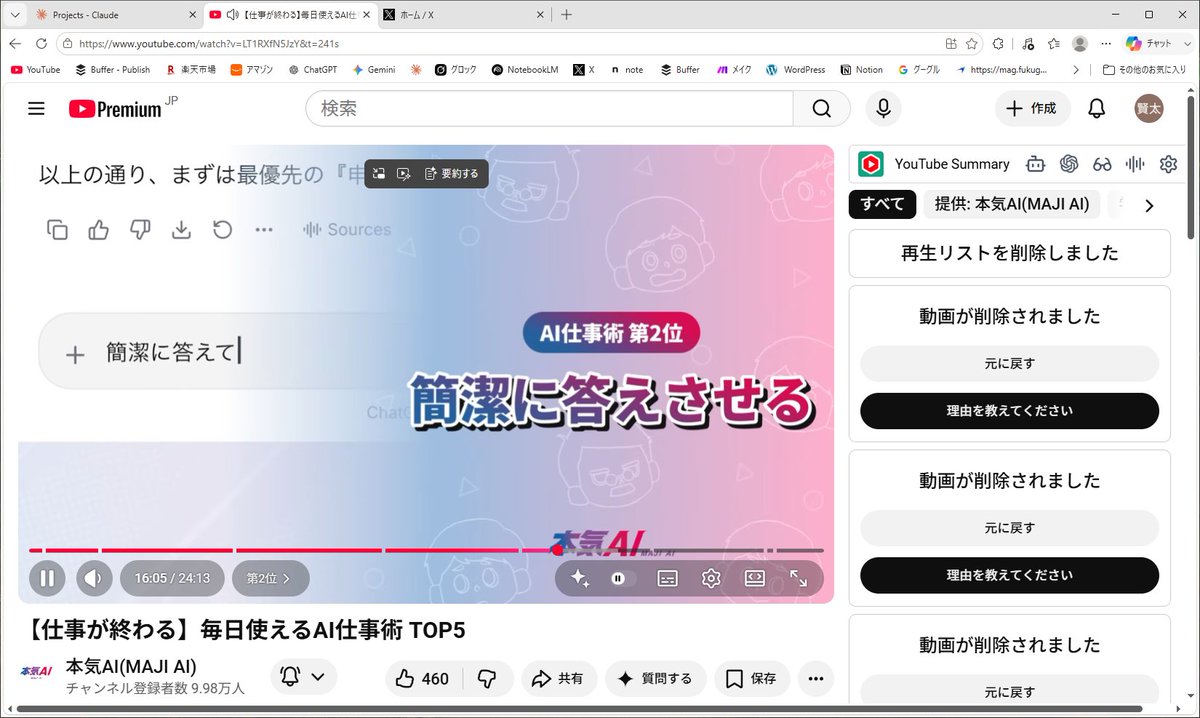Go back with the browser back arrow
Screen dimensions: 1200x718
coord(15,43)
